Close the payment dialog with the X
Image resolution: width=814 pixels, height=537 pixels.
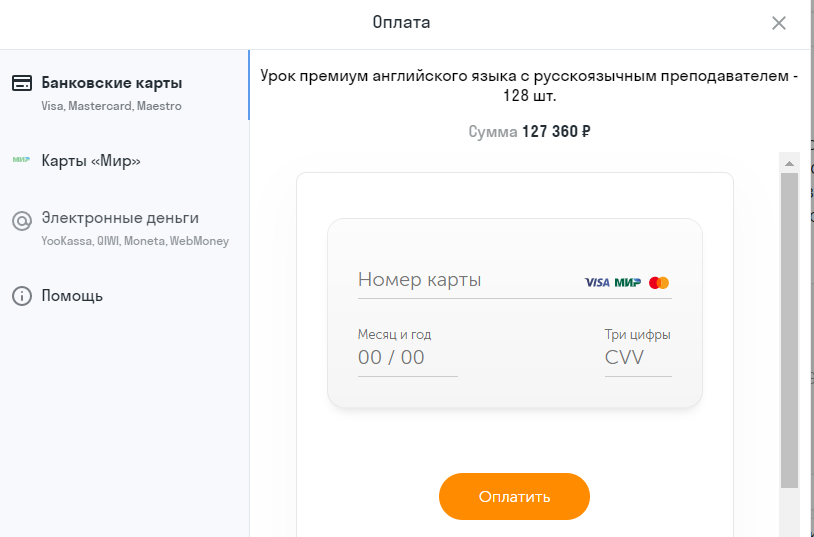tap(779, 23)
